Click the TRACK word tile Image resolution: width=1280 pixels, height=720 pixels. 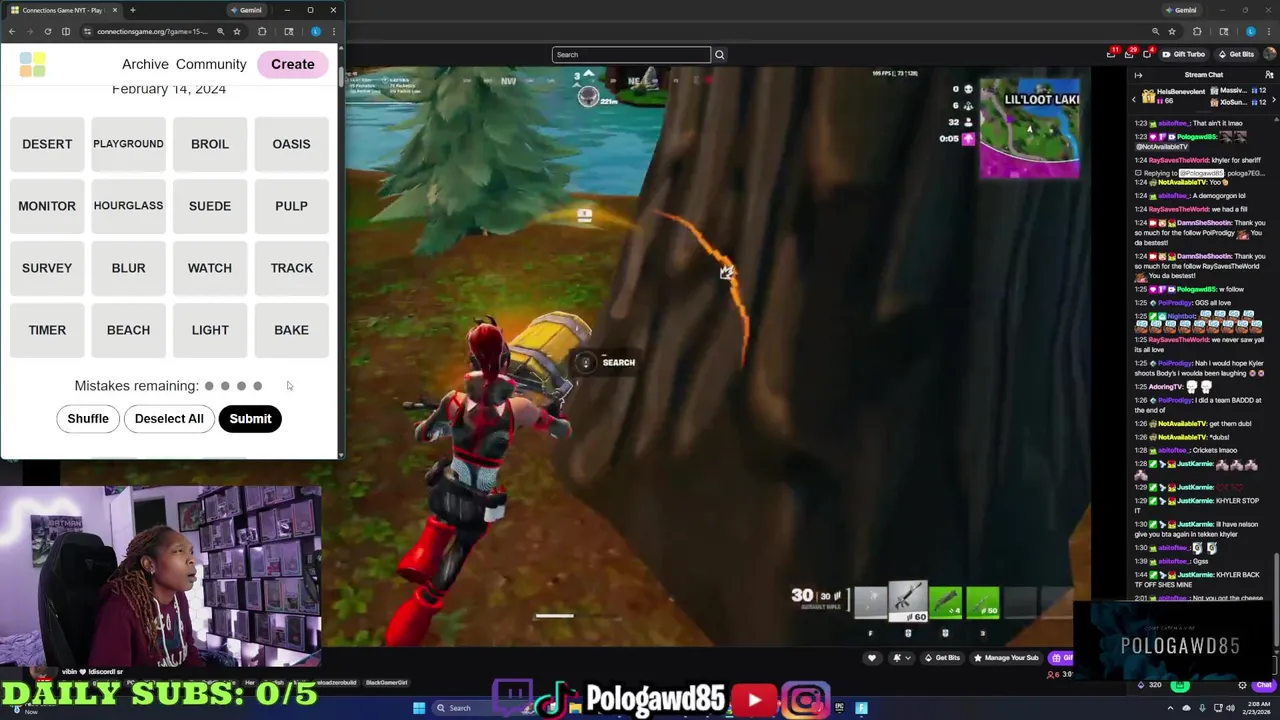click(x=291, y=268)
